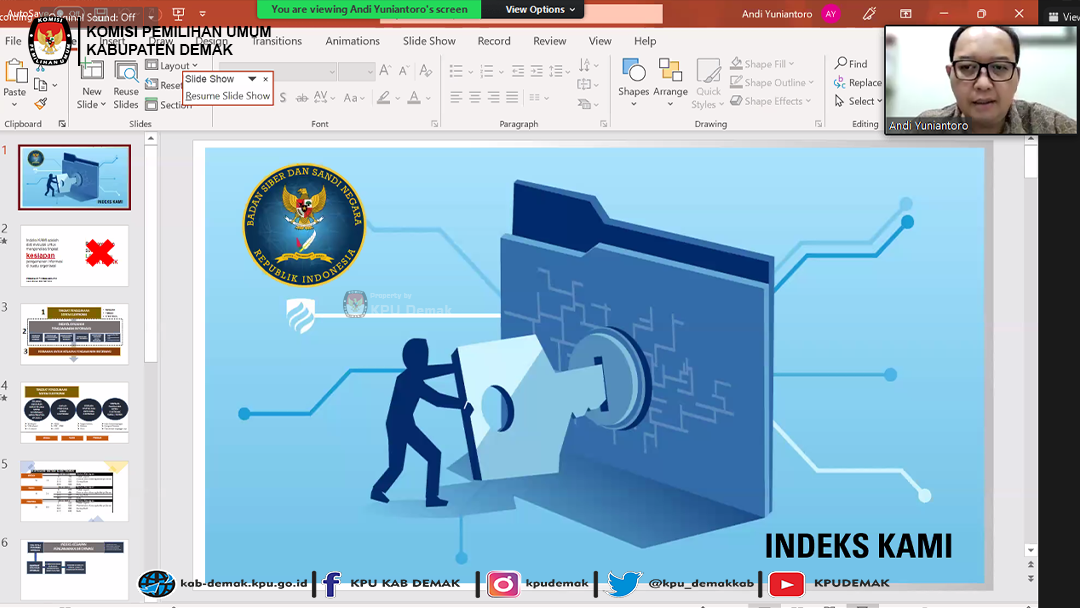
Task: Switch to the Review tab
Action: click(549, 41)
